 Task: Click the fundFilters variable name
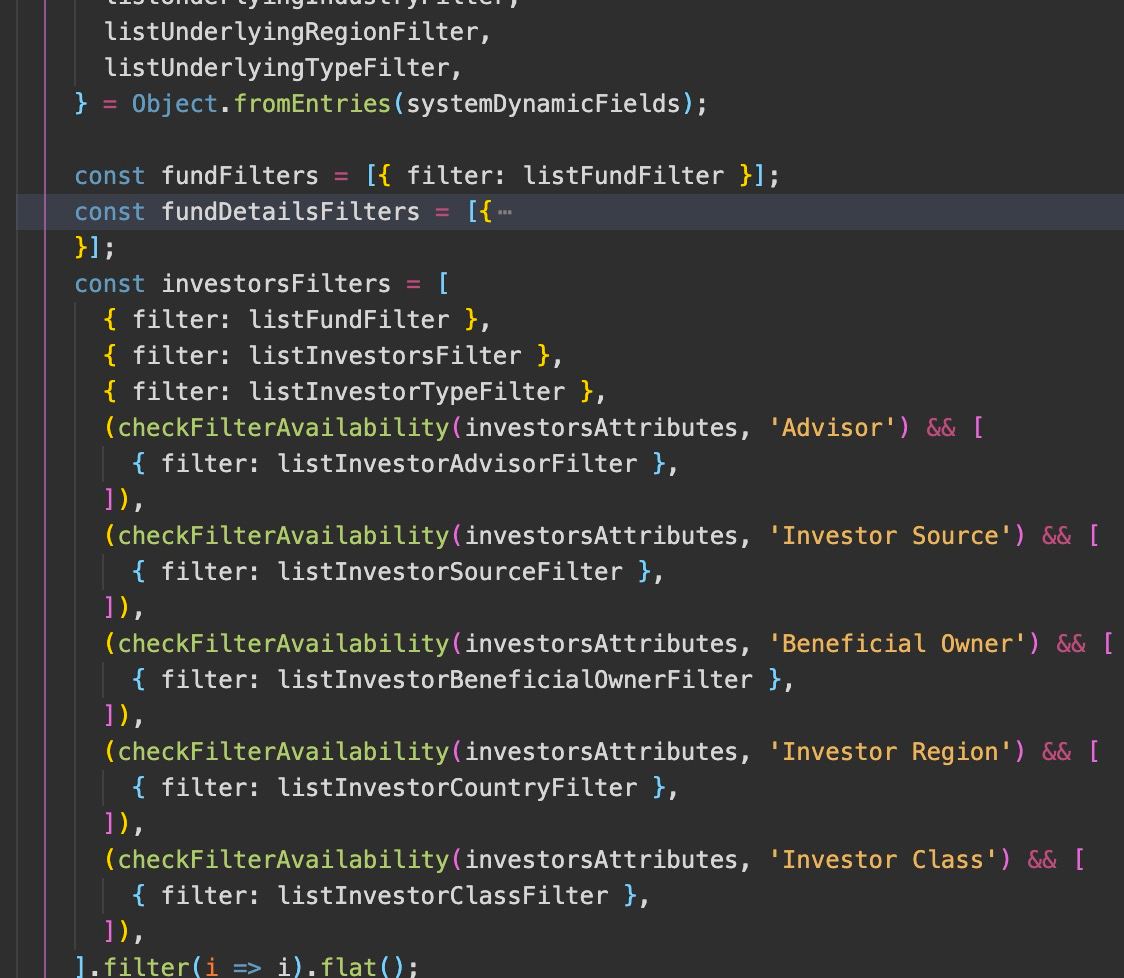point(239,176)
